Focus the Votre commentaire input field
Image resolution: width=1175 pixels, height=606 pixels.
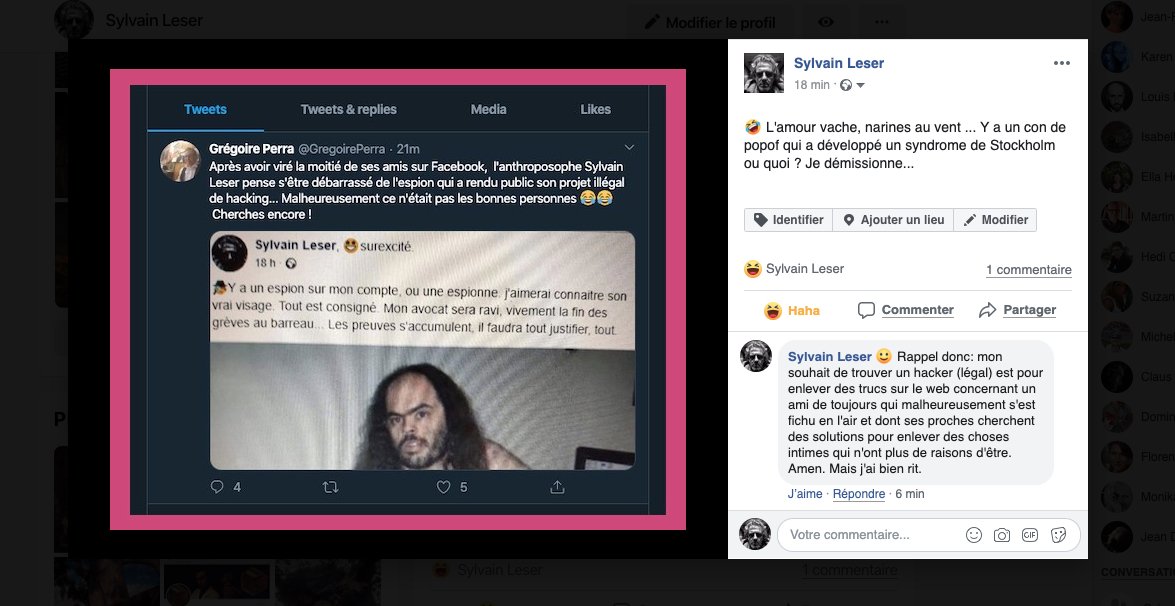[x=873, y=535]
